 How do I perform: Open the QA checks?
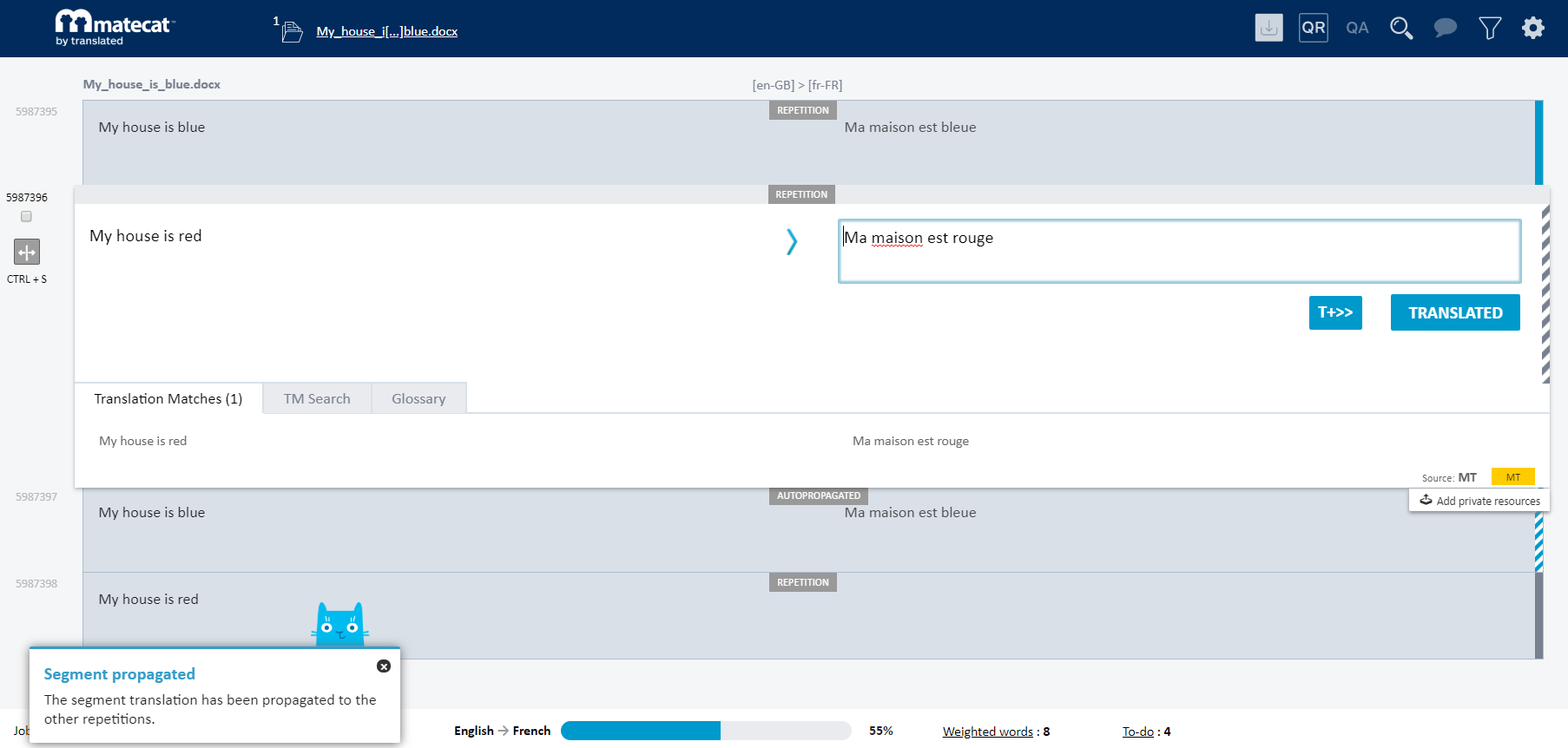pos(1357,28)
